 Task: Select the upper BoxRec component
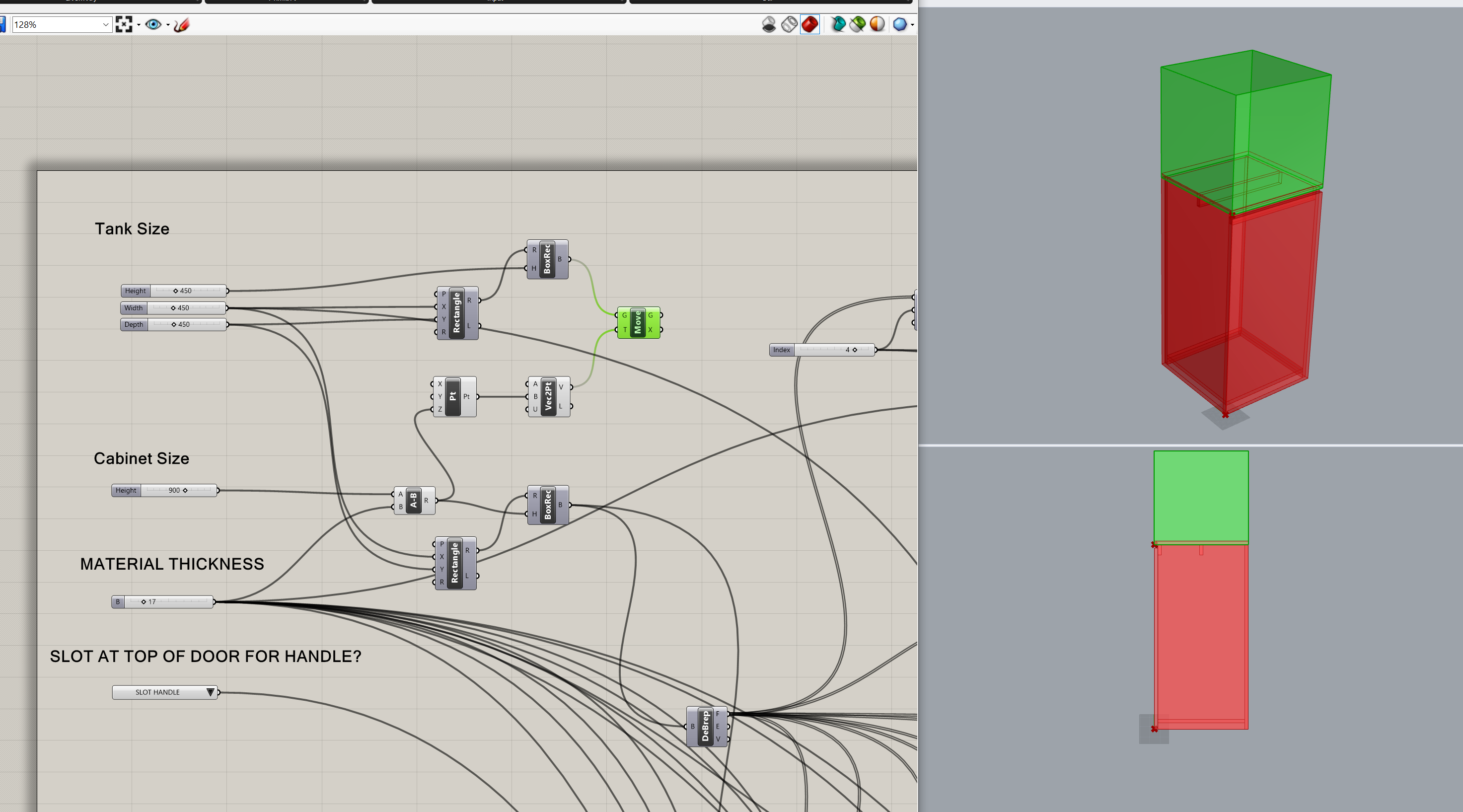pos(547,259)
